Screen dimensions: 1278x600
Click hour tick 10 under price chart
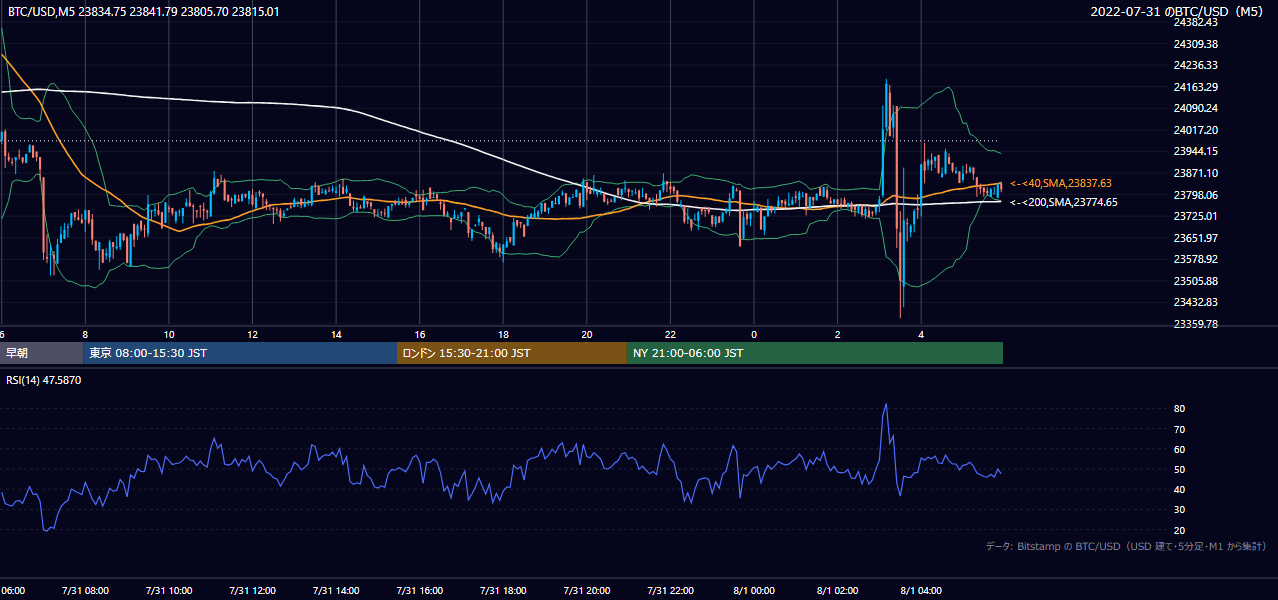169,335
